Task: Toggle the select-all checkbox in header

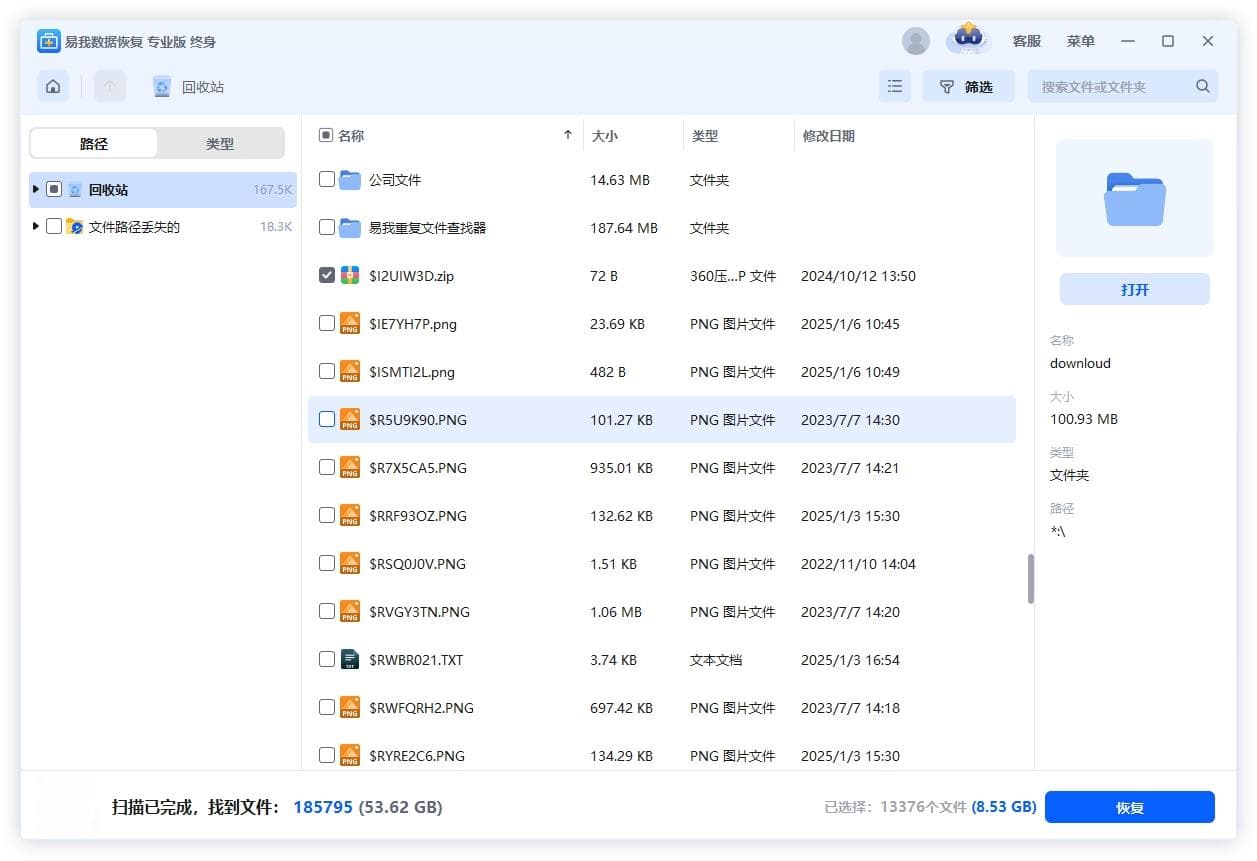Action: [x=325, y=135]
